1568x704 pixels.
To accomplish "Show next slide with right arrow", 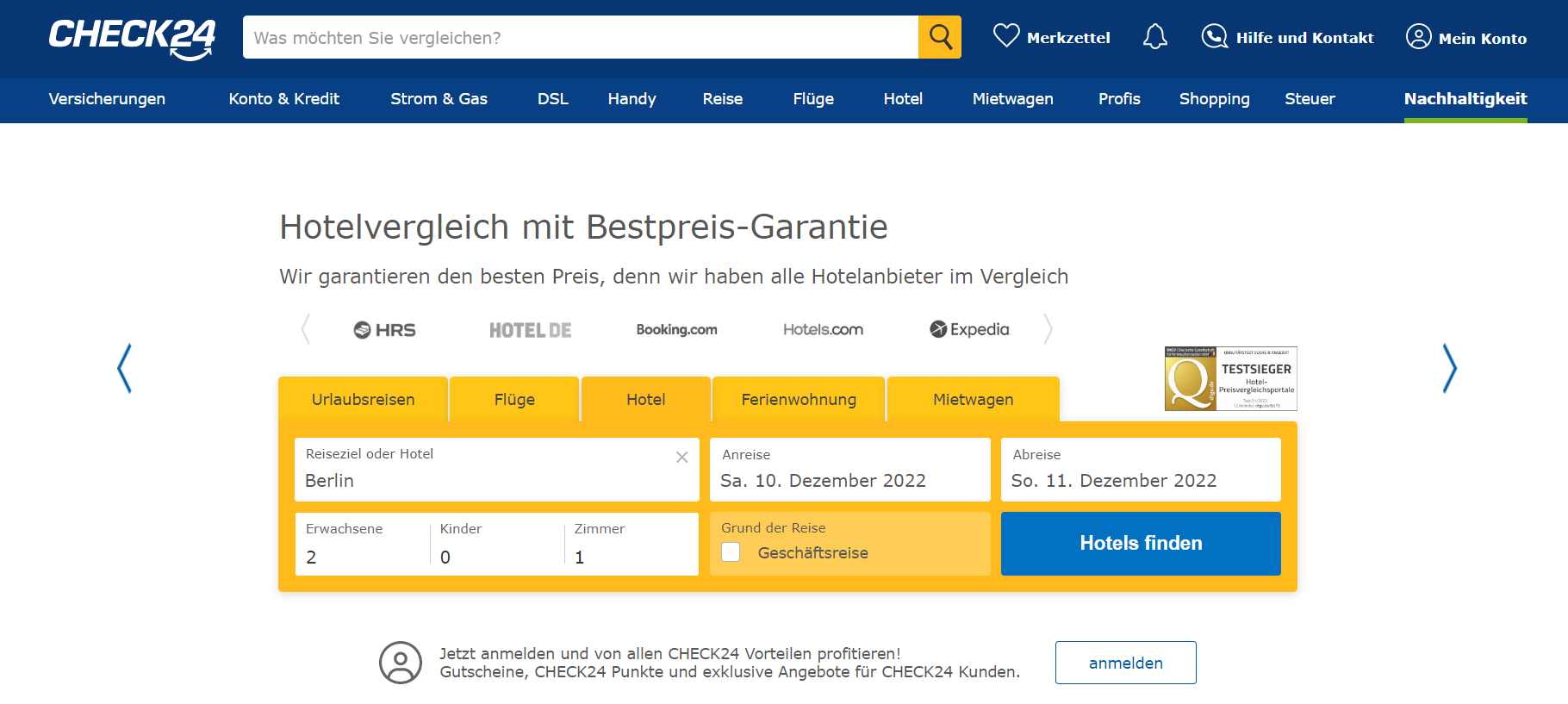I will [x=1449, y=369].
